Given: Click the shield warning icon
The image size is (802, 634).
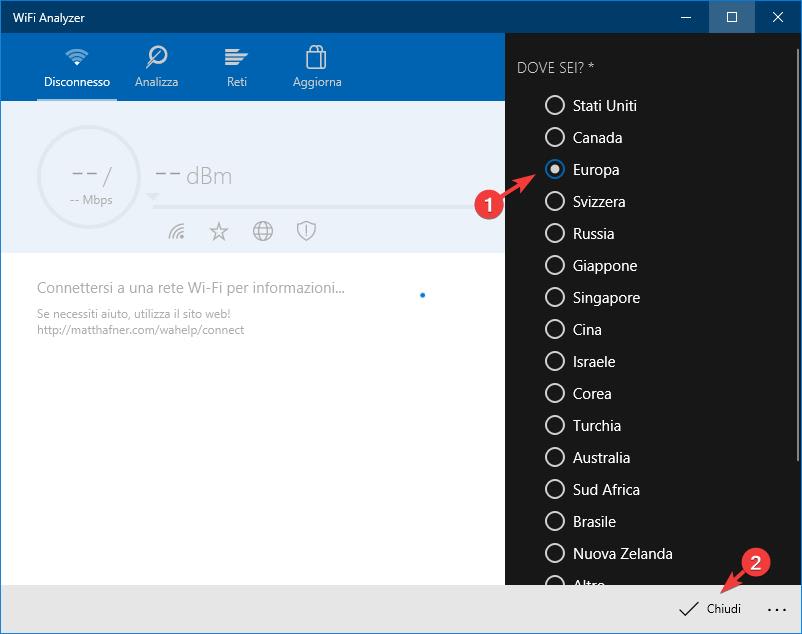Looking at the screenshot, I should pyautogui.click(x=306, y=231).
